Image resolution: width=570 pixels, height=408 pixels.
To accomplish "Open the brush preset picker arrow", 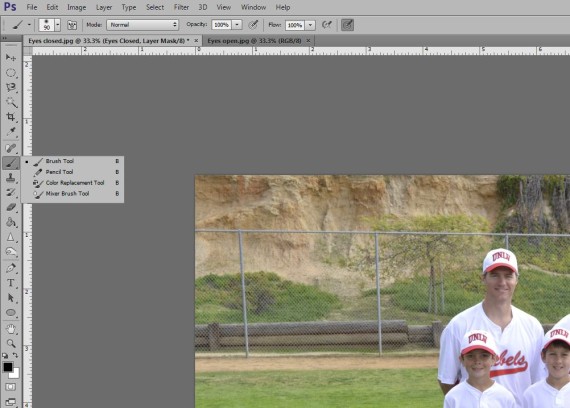I will pyautogui.click(x=57, y=25).
